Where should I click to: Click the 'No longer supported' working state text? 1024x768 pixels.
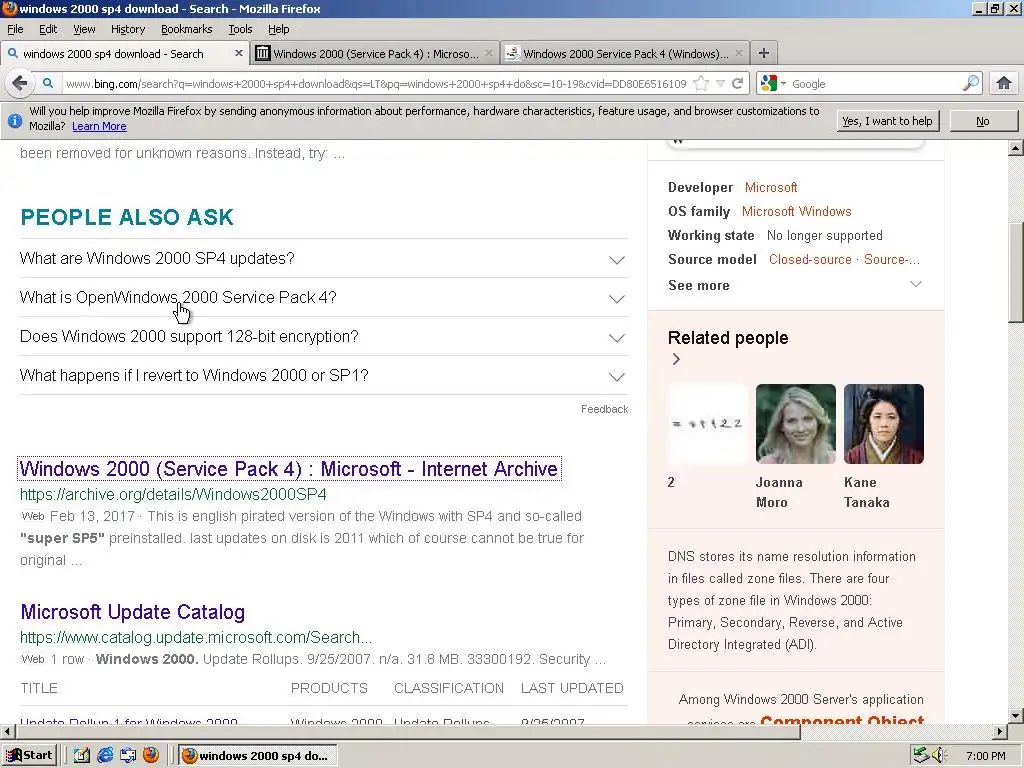[x=825, y=236]
